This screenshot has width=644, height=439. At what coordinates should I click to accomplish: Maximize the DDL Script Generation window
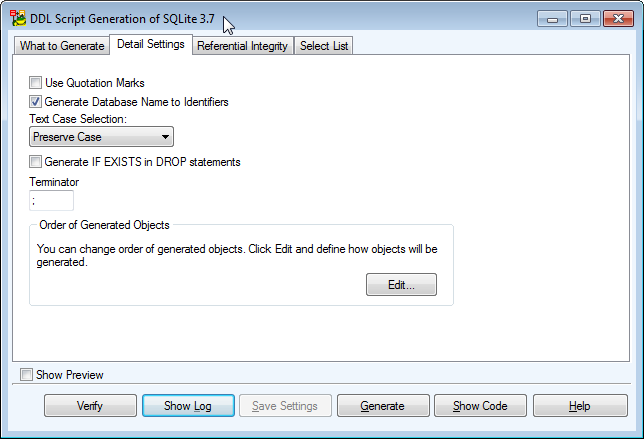(x=584, y=19)
